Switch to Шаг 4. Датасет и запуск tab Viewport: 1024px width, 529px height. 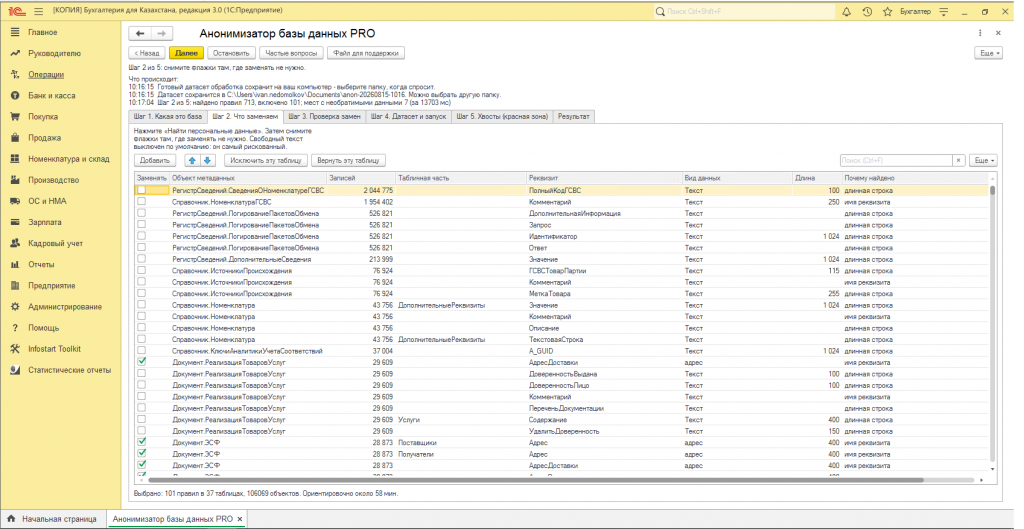(x=408, y=117)
